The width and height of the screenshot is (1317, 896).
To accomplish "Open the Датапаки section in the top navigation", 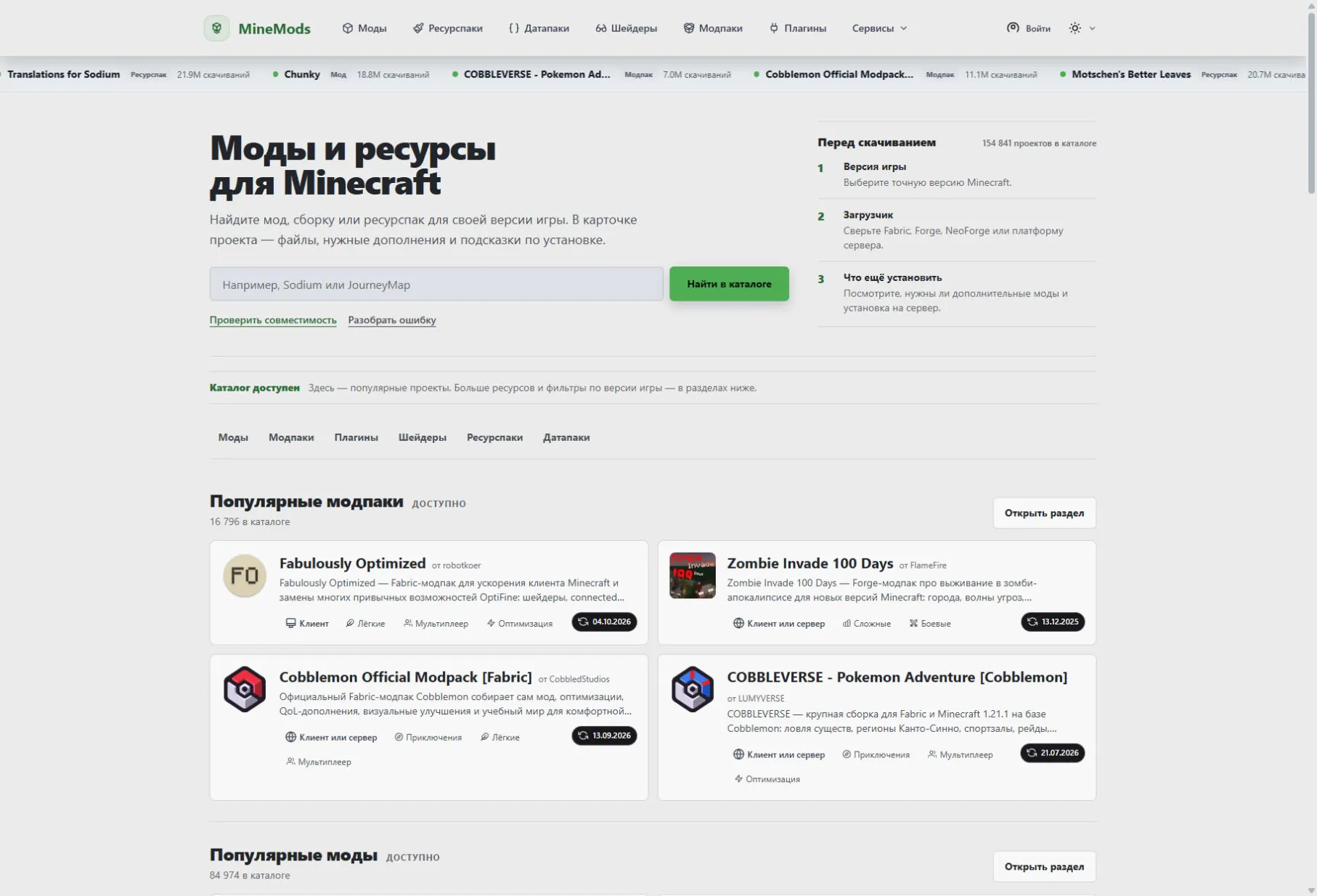I will point(539,28).
